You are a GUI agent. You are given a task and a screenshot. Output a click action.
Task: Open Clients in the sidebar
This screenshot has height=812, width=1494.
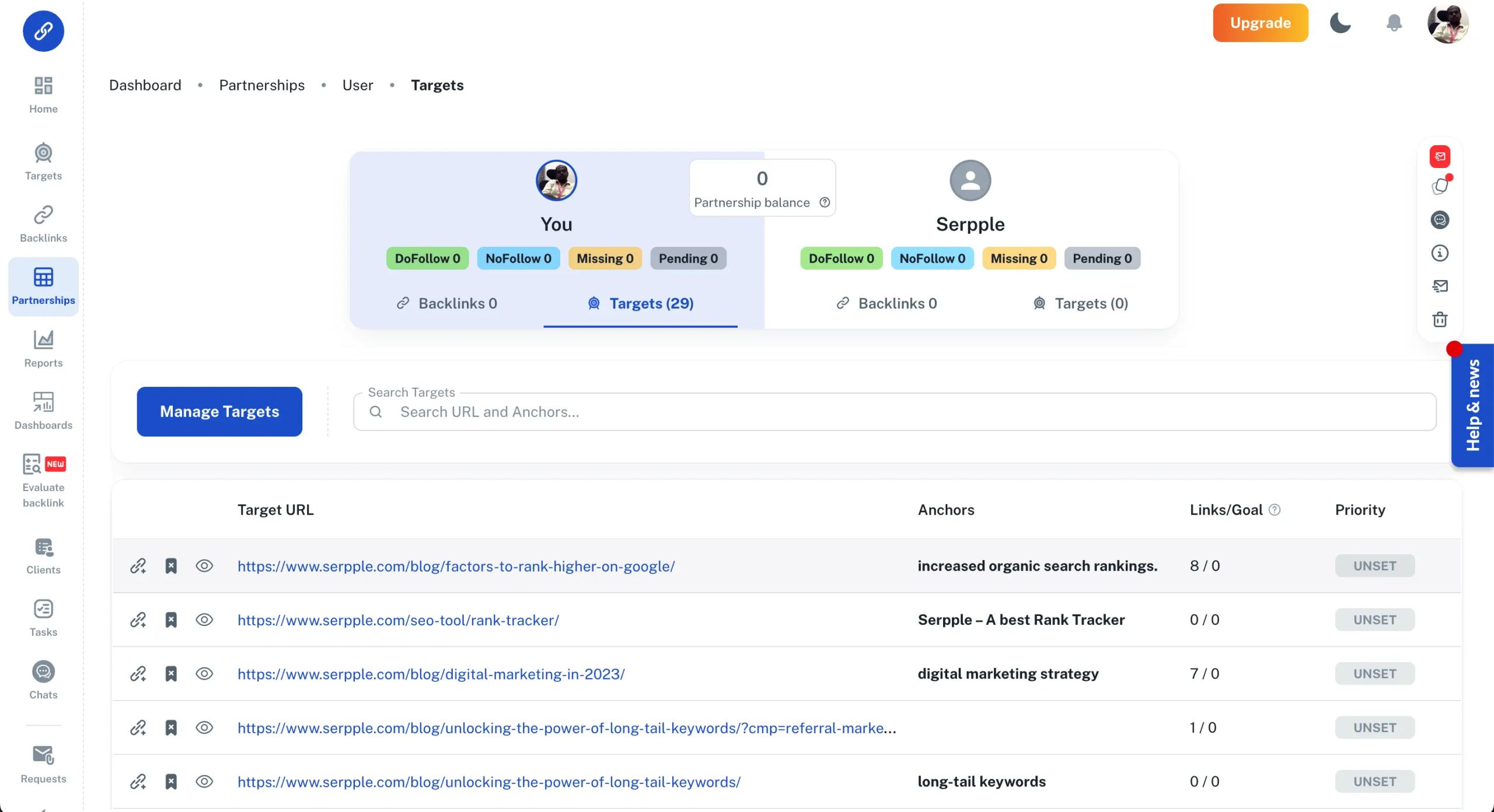pos(43,556)
